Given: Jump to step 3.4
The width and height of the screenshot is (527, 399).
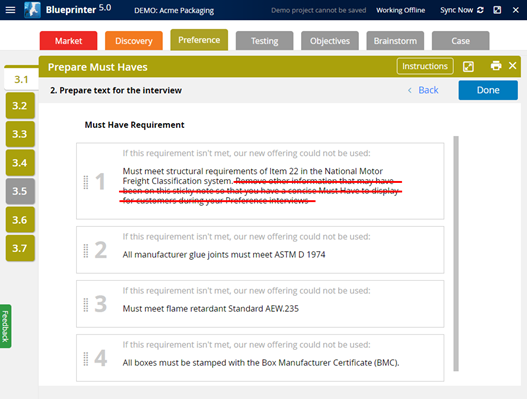Looking at the screenshot, I should (20, 163).
